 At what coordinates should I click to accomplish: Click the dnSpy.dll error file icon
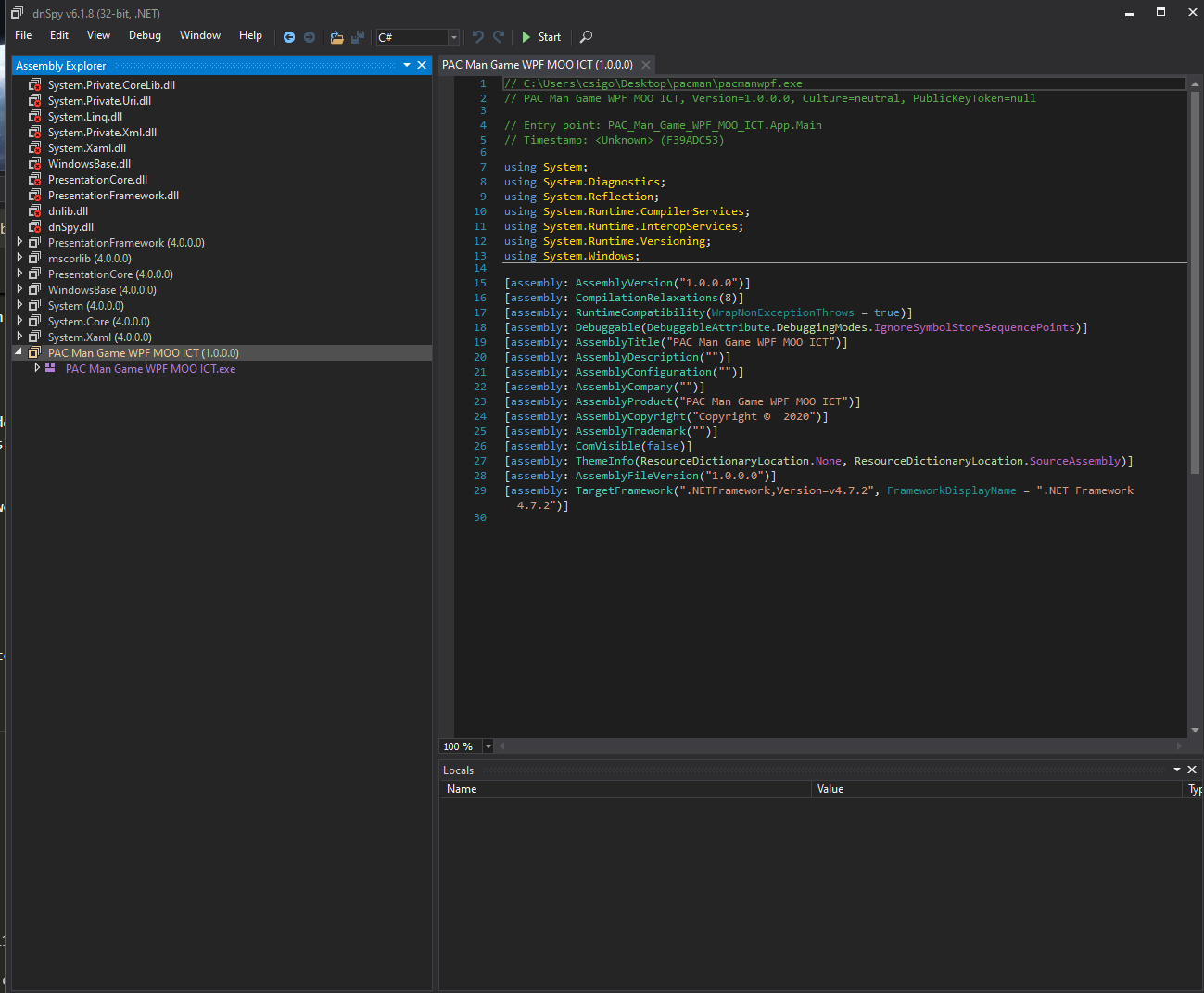(35, 227)
